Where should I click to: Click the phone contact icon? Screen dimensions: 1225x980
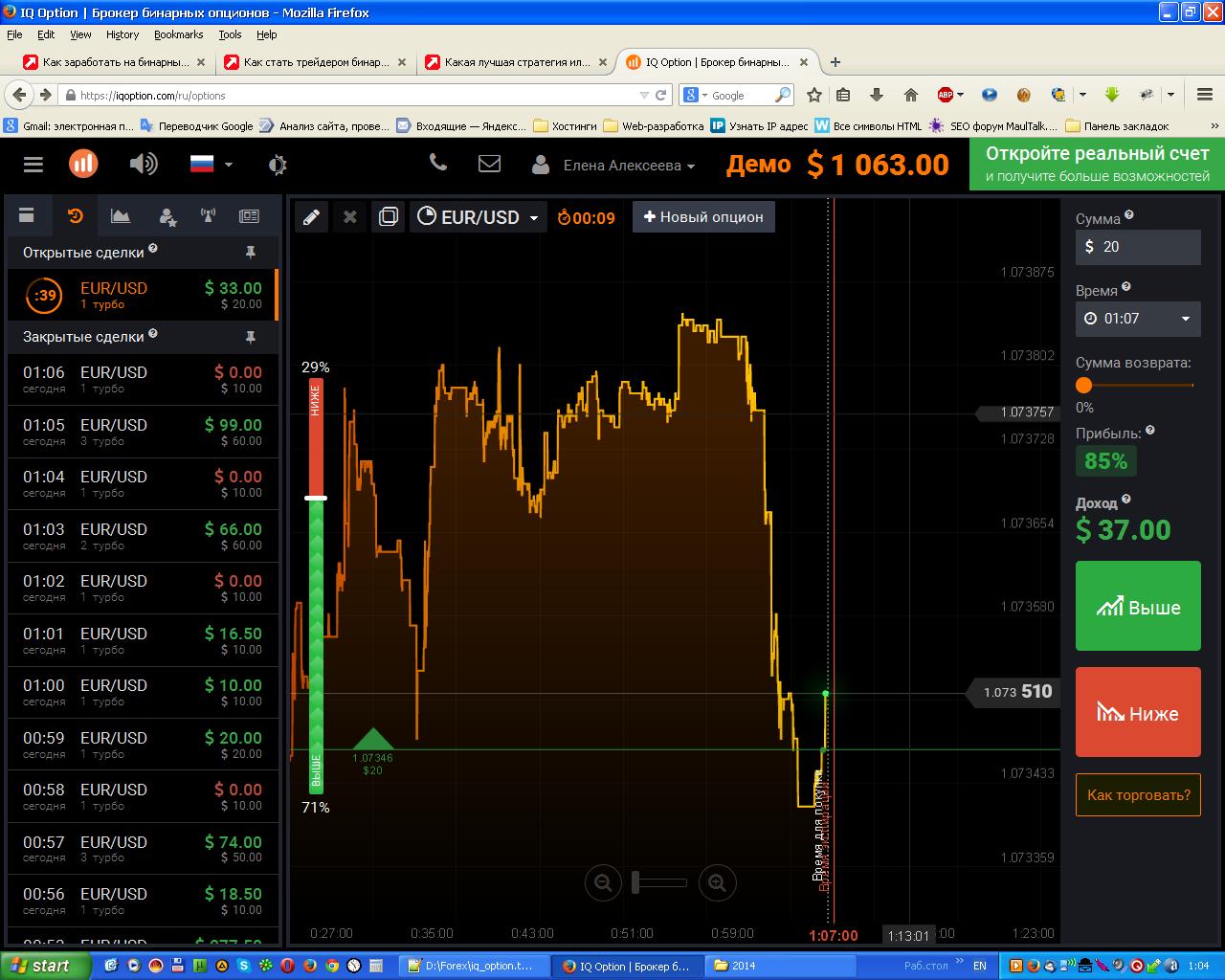tap(438, 163)
